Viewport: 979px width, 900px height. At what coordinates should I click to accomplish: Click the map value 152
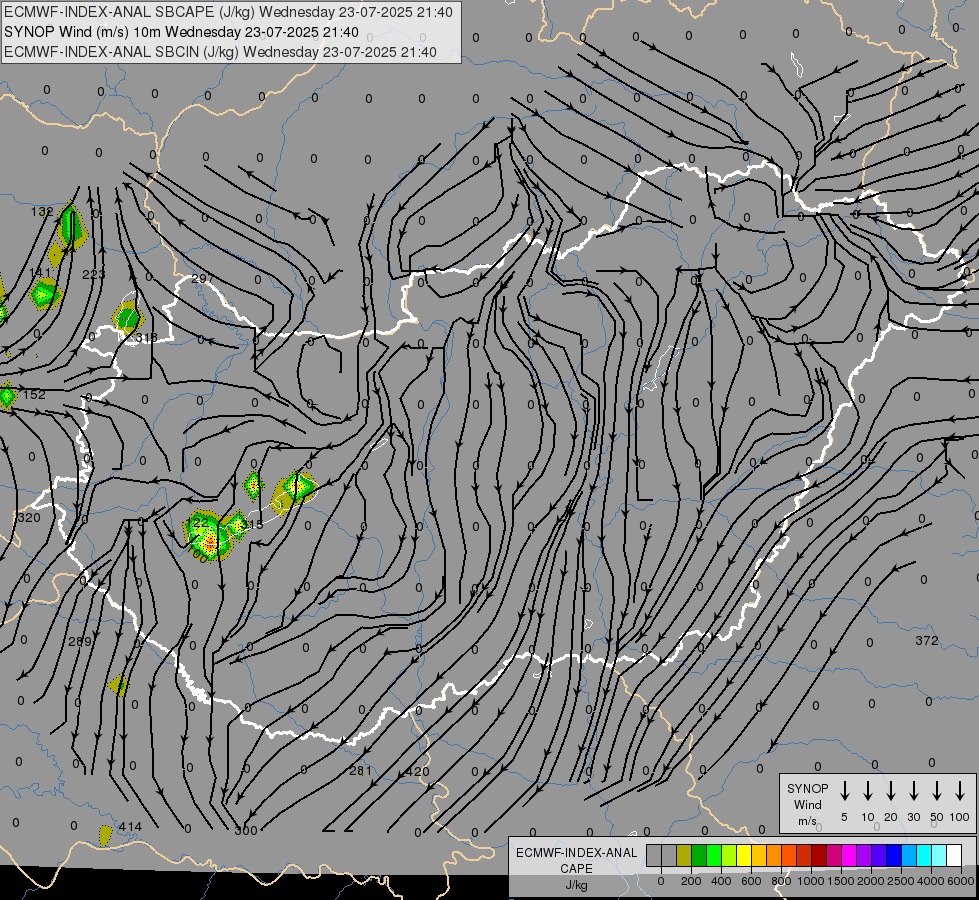[x=34, y=395]
